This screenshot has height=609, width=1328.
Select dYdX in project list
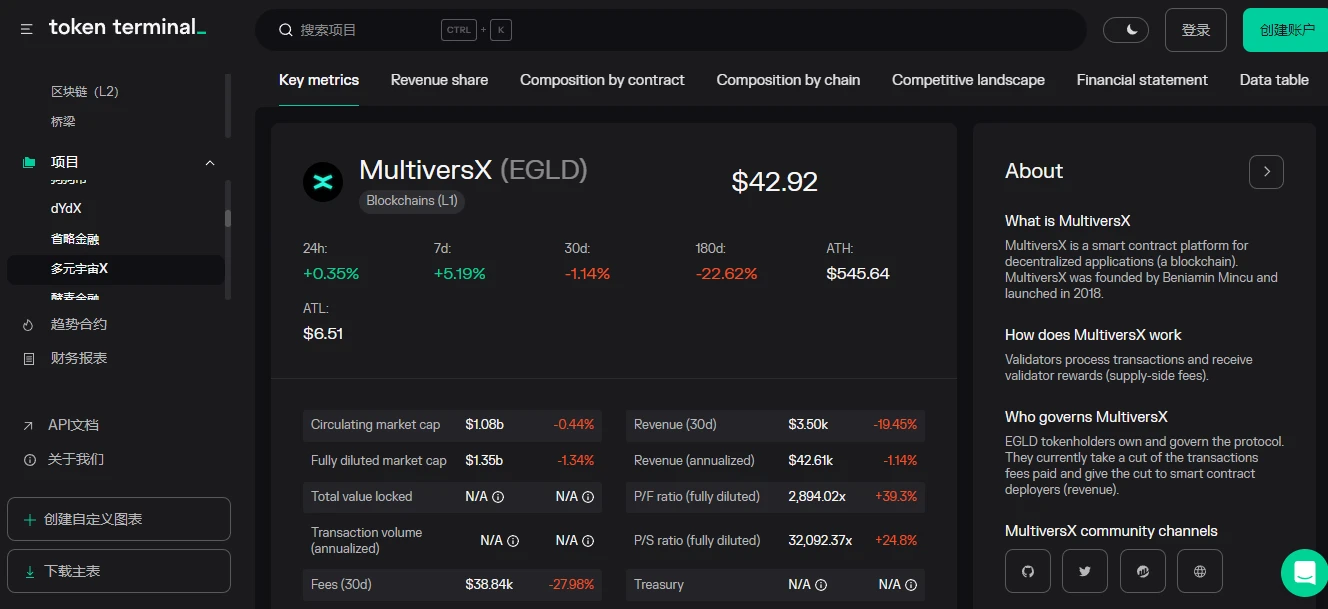pos(66,208)
